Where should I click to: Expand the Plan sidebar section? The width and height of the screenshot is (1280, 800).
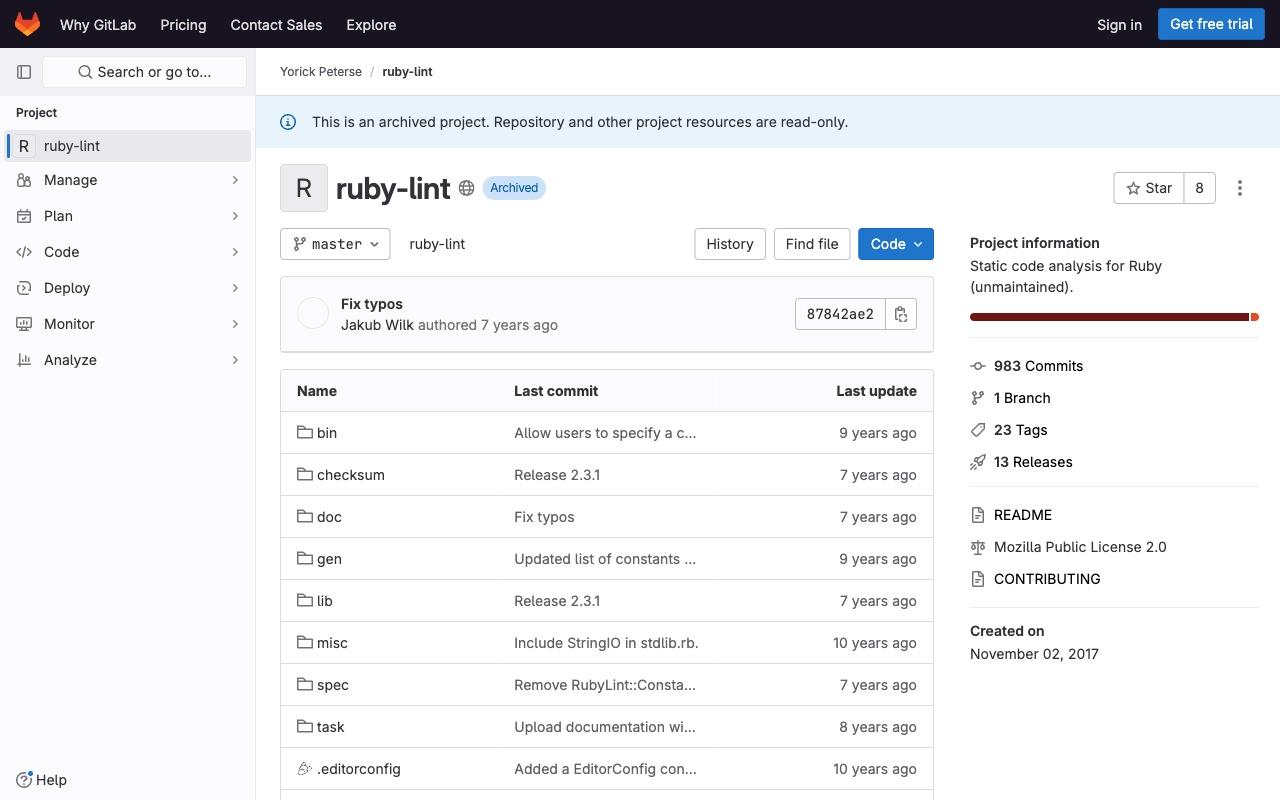[128, 216]
